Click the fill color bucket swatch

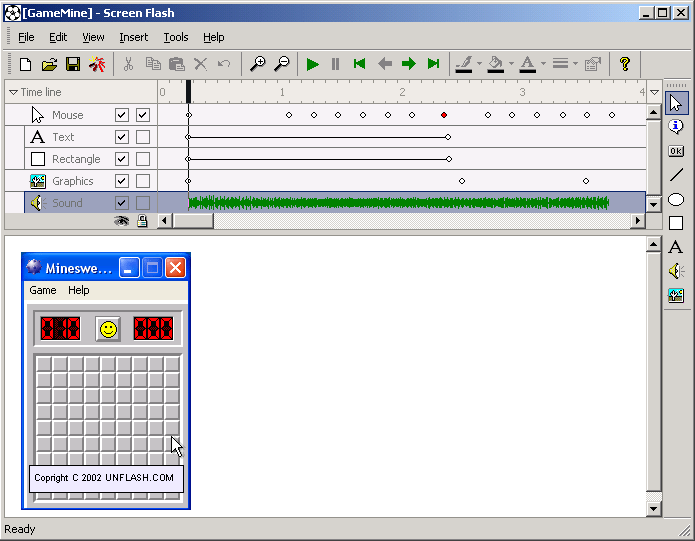click(496, 64)
